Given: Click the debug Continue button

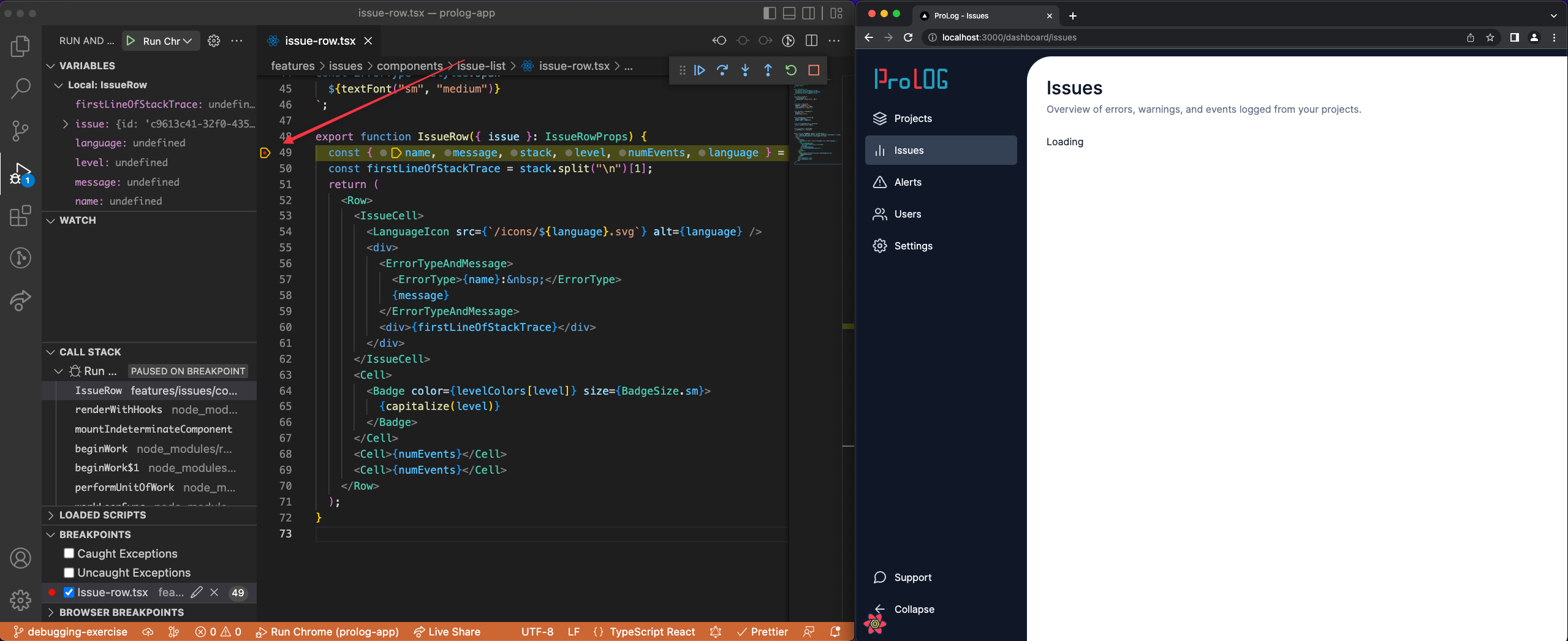Looking at the screenshot, I should (x=699, y=70).
